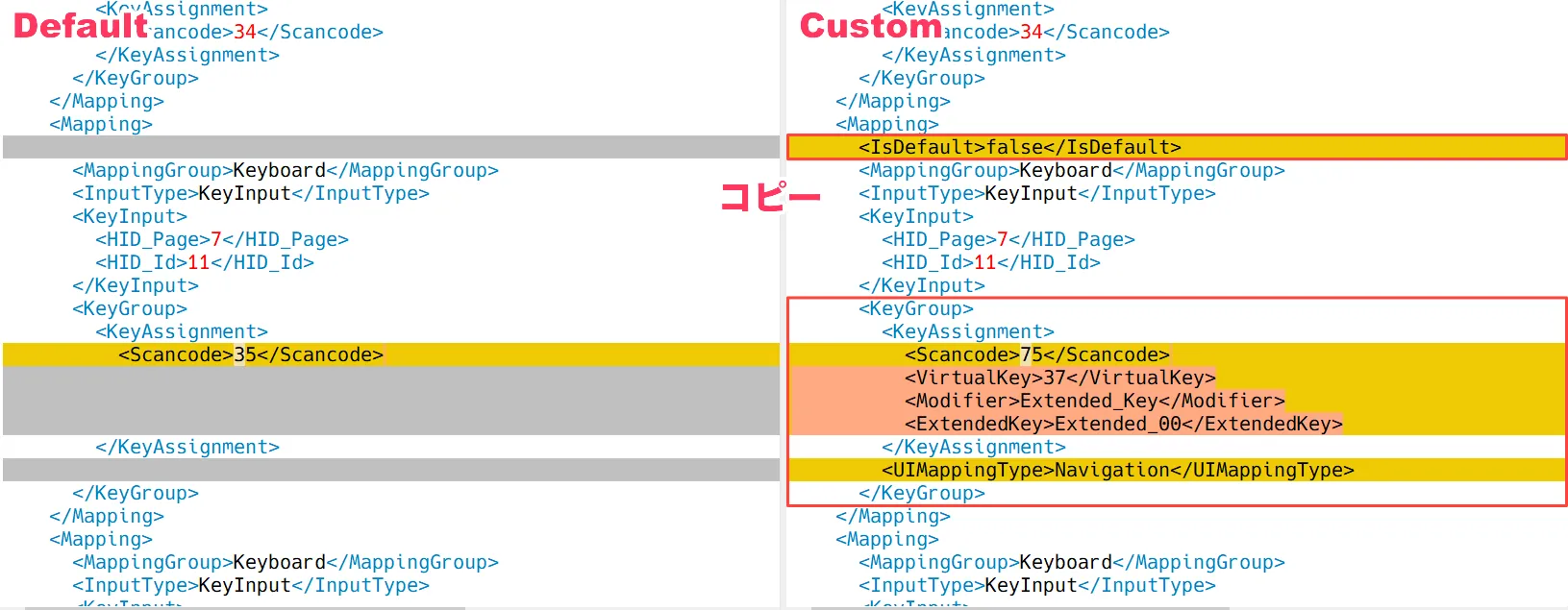Click the <Modifier>Extended_Key</Modifier> line

point(1095,401)
